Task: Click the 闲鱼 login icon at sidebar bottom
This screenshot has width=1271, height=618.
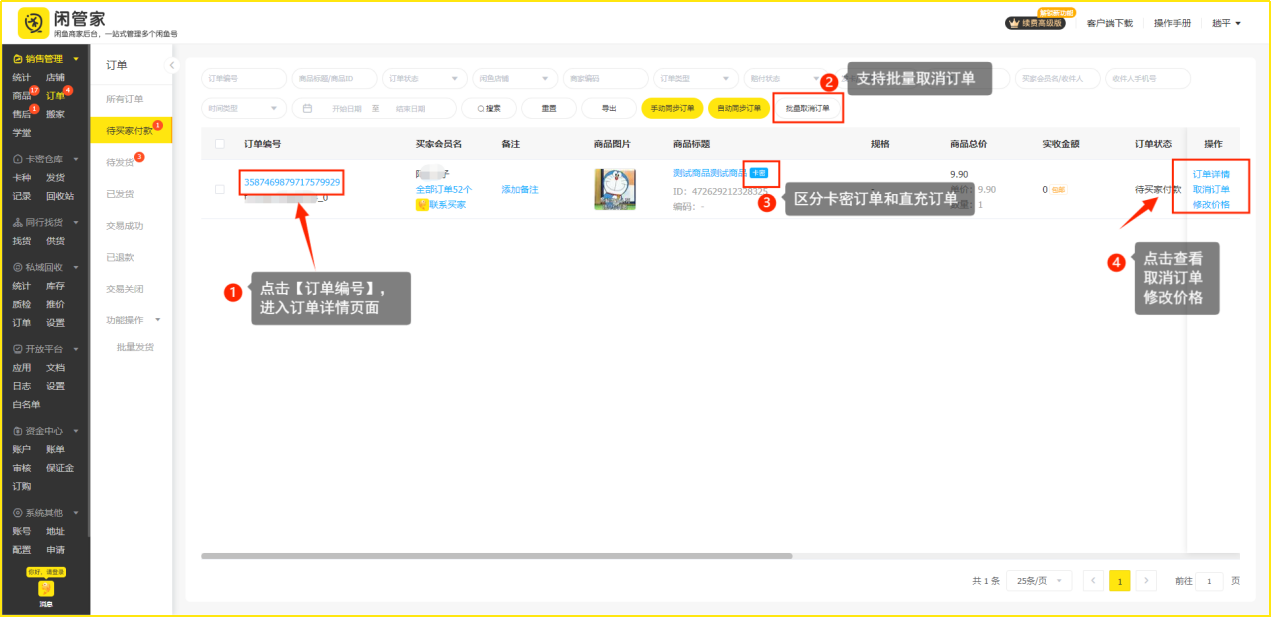Action: [x=46, y=590]
